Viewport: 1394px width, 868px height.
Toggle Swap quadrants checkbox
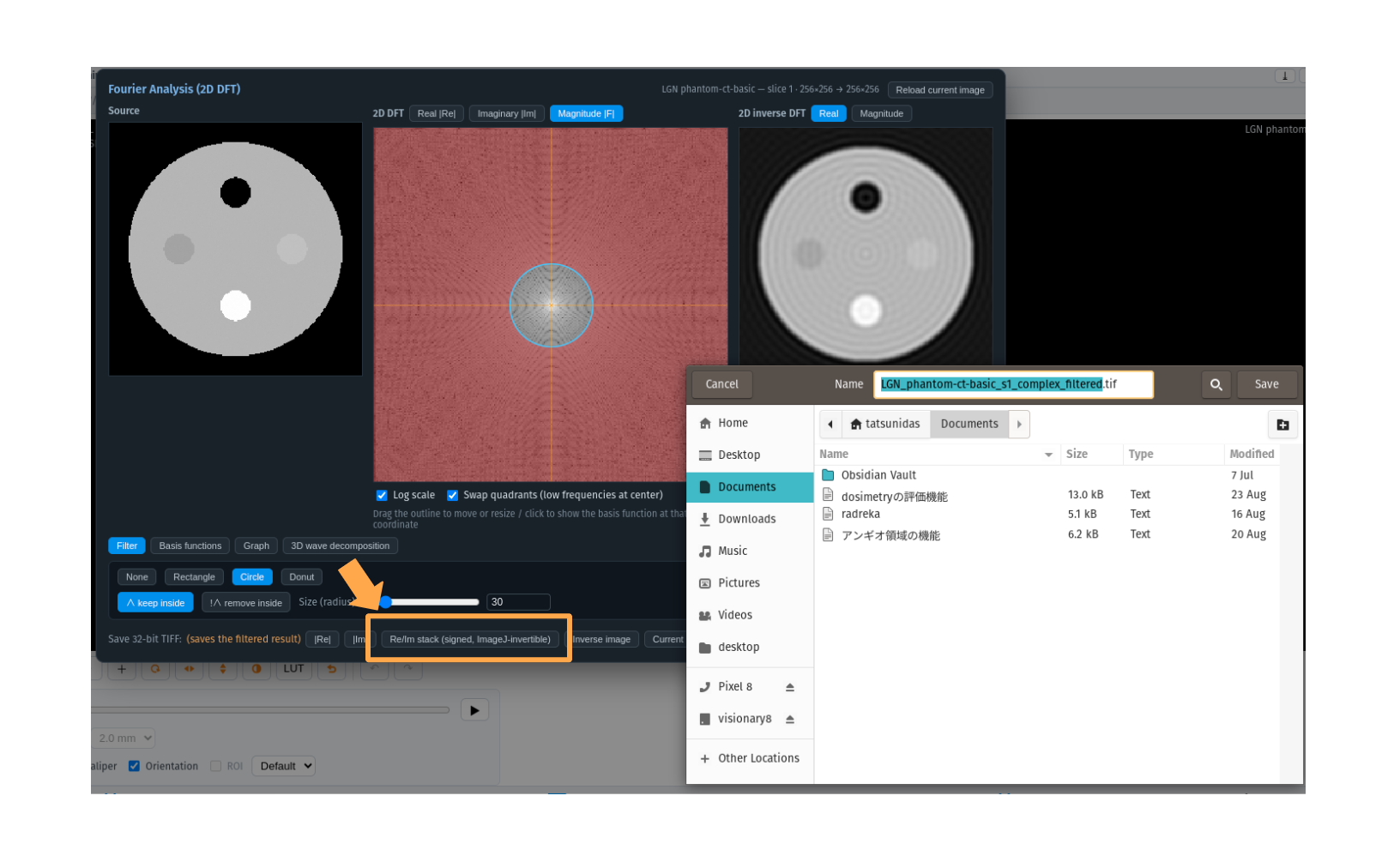coord(452,496)
